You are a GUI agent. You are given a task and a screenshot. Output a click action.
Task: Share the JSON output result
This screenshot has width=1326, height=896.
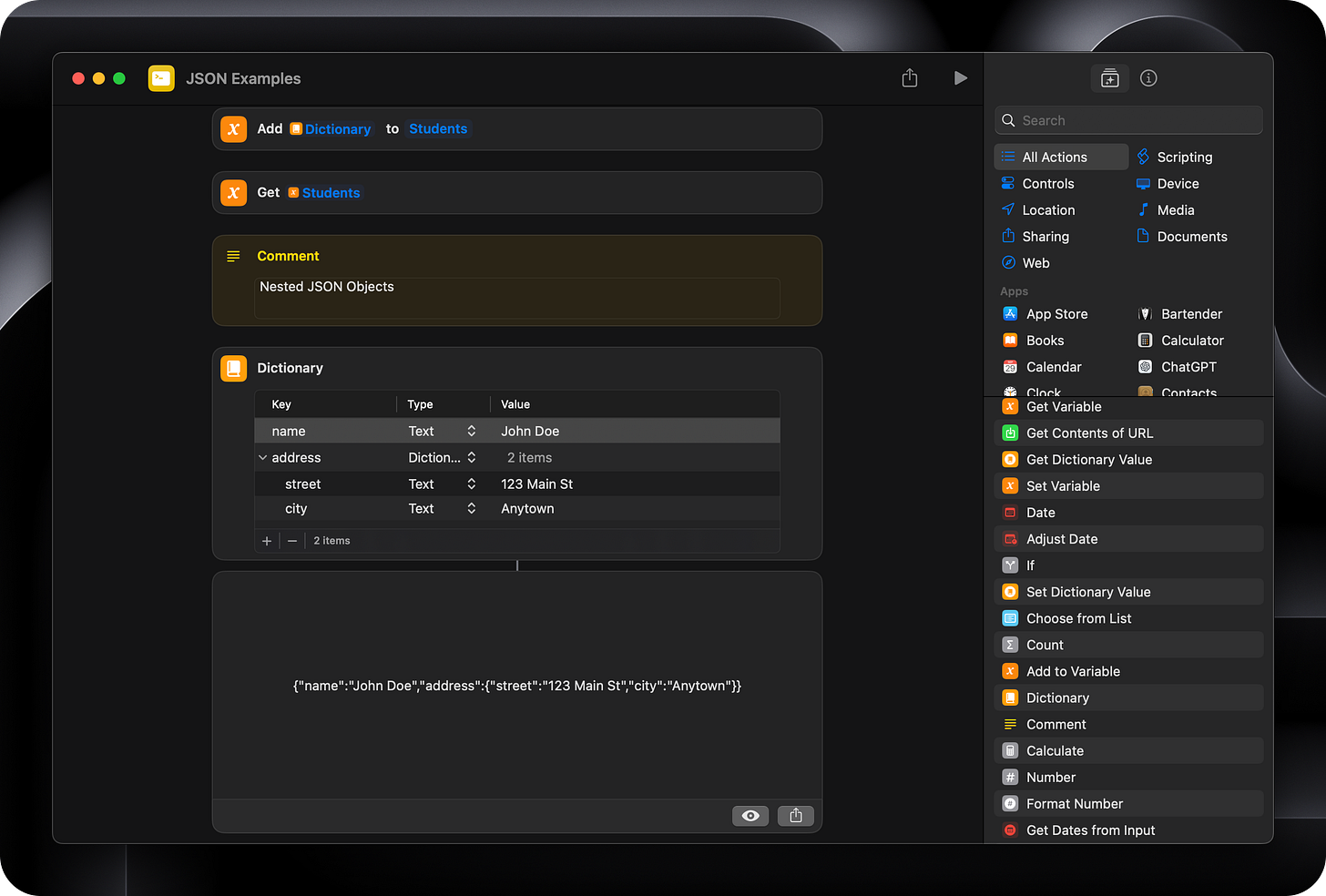click(795, 815)
